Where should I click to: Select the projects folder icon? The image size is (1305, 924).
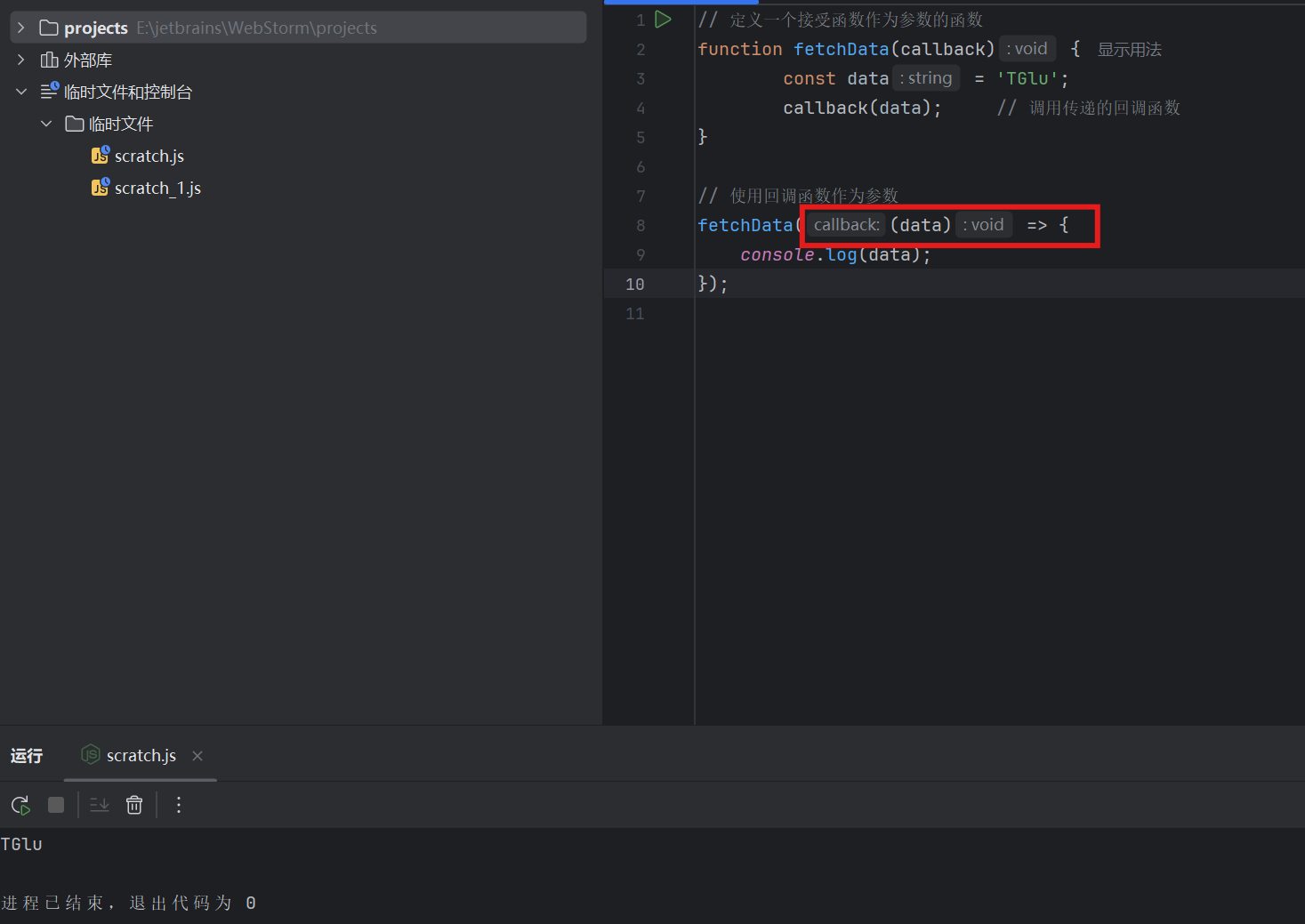point(49,28)
